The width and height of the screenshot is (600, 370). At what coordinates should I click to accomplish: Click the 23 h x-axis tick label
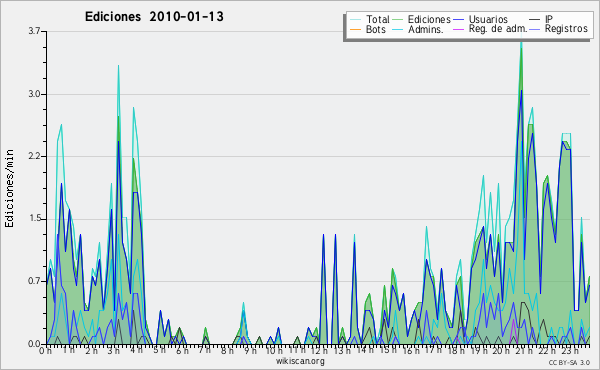point(570,351)
